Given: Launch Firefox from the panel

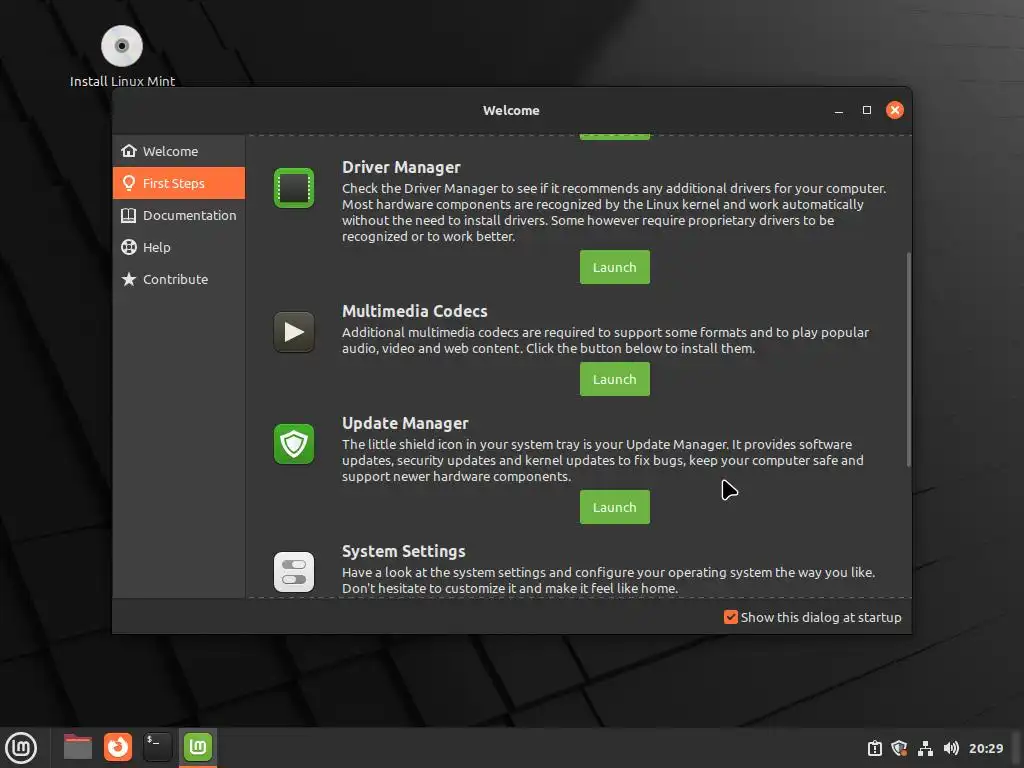Looking at the screenshot, I should click(118, 747).
